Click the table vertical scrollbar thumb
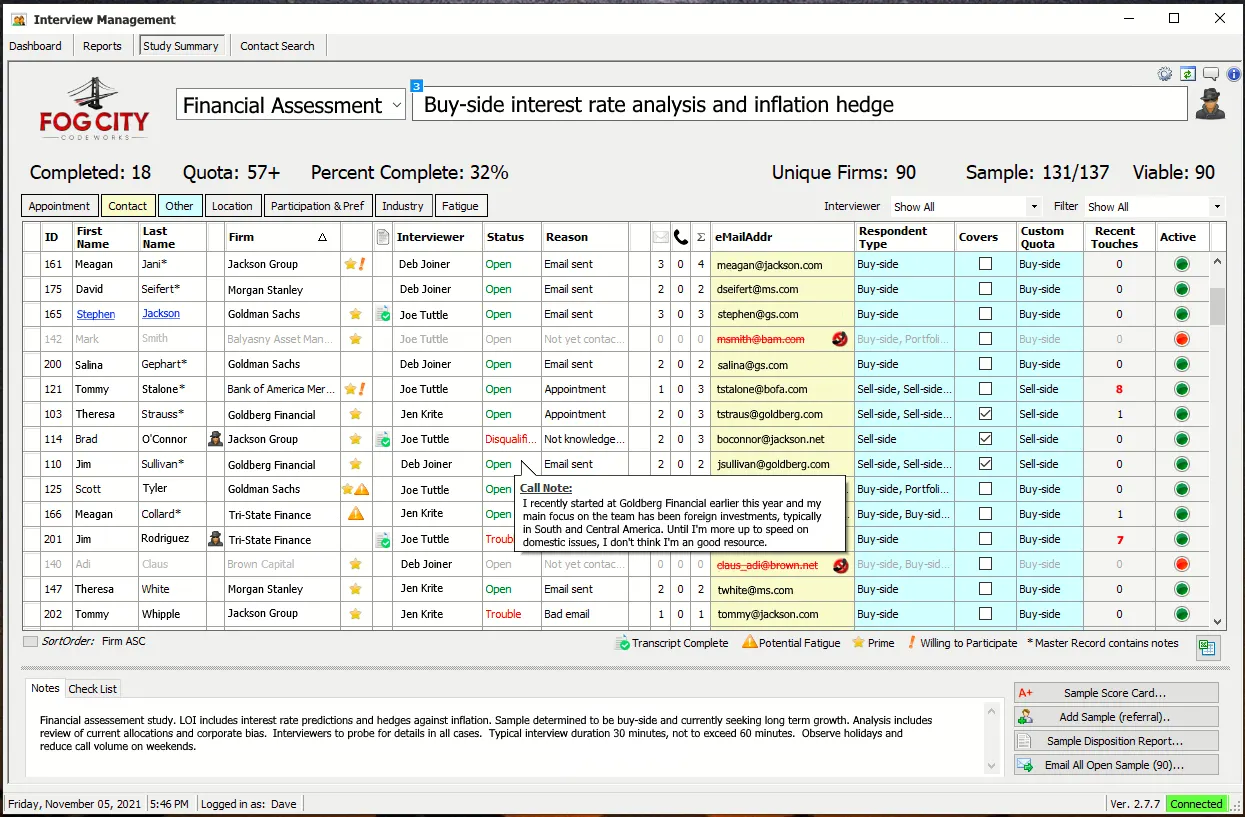The width and height of the screenshot is (1245, 817). (x=1217, y=306)
